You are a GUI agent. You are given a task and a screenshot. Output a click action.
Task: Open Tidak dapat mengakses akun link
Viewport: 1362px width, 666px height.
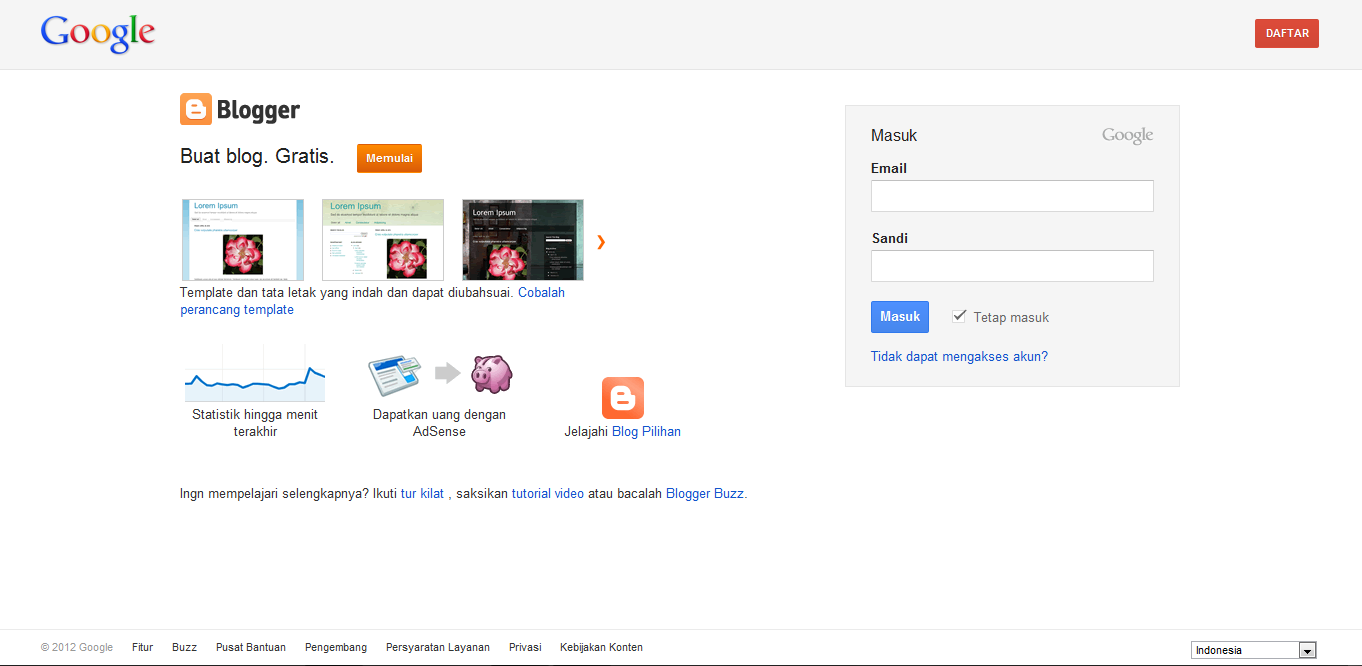(959, 356)
